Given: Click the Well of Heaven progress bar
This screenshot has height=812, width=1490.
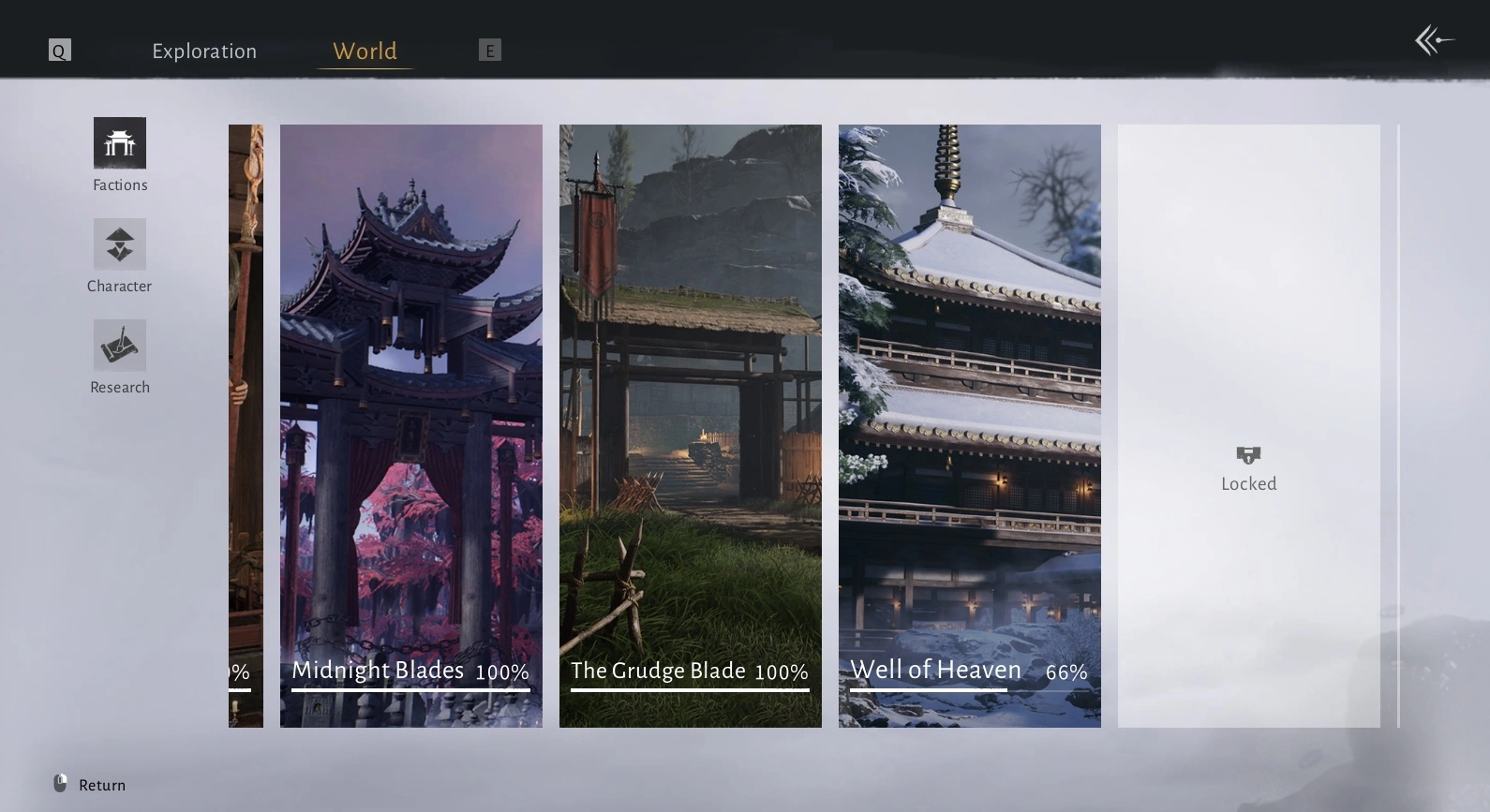Looking at the screenshot, I should coord(969,690).
